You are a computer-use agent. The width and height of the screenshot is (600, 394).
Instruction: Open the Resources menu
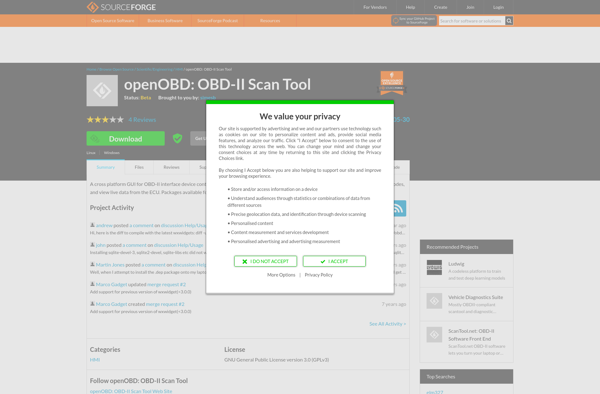[270, 21]
